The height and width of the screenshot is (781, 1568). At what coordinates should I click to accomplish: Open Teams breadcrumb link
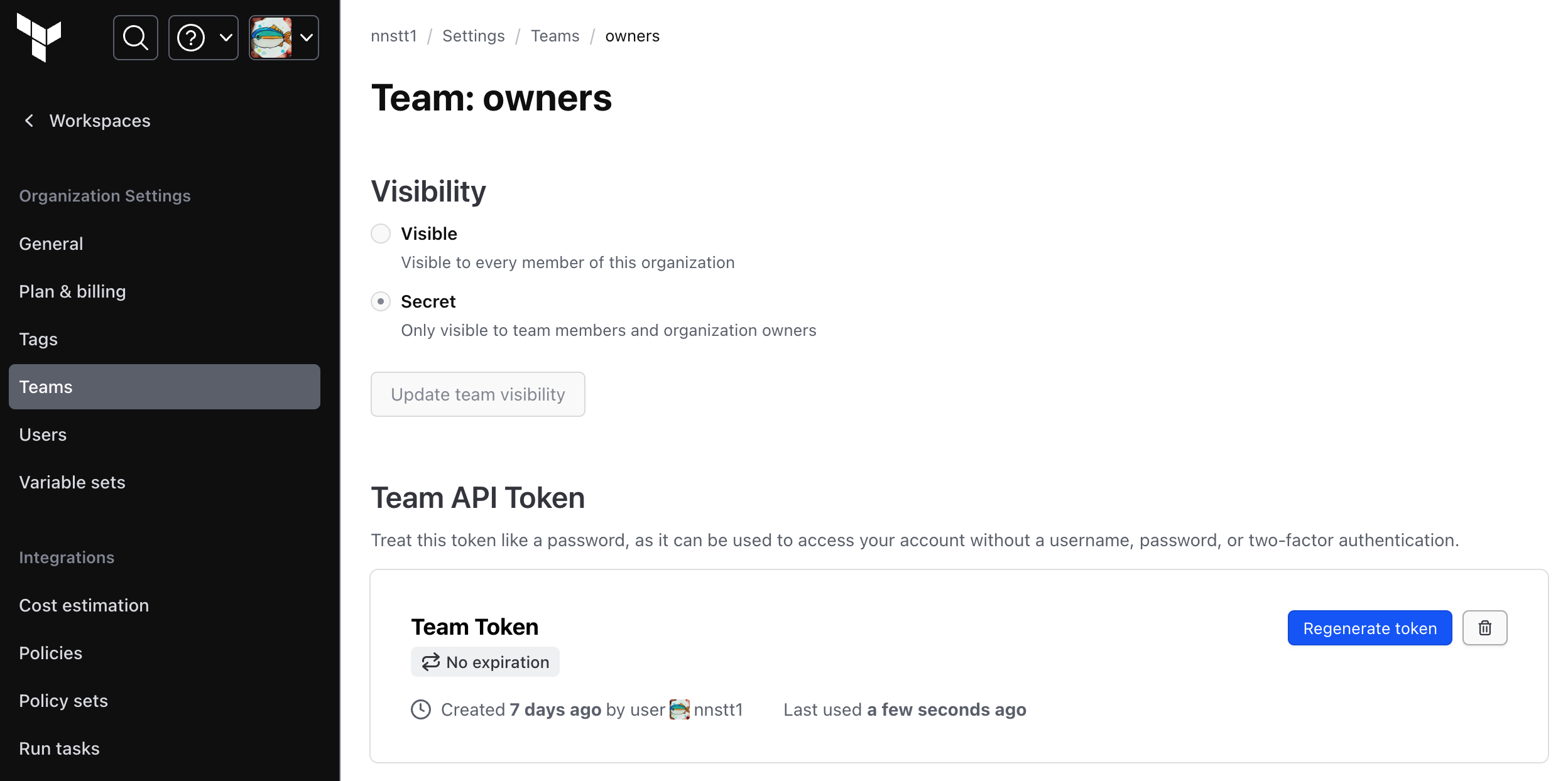(x=555, y=36)
